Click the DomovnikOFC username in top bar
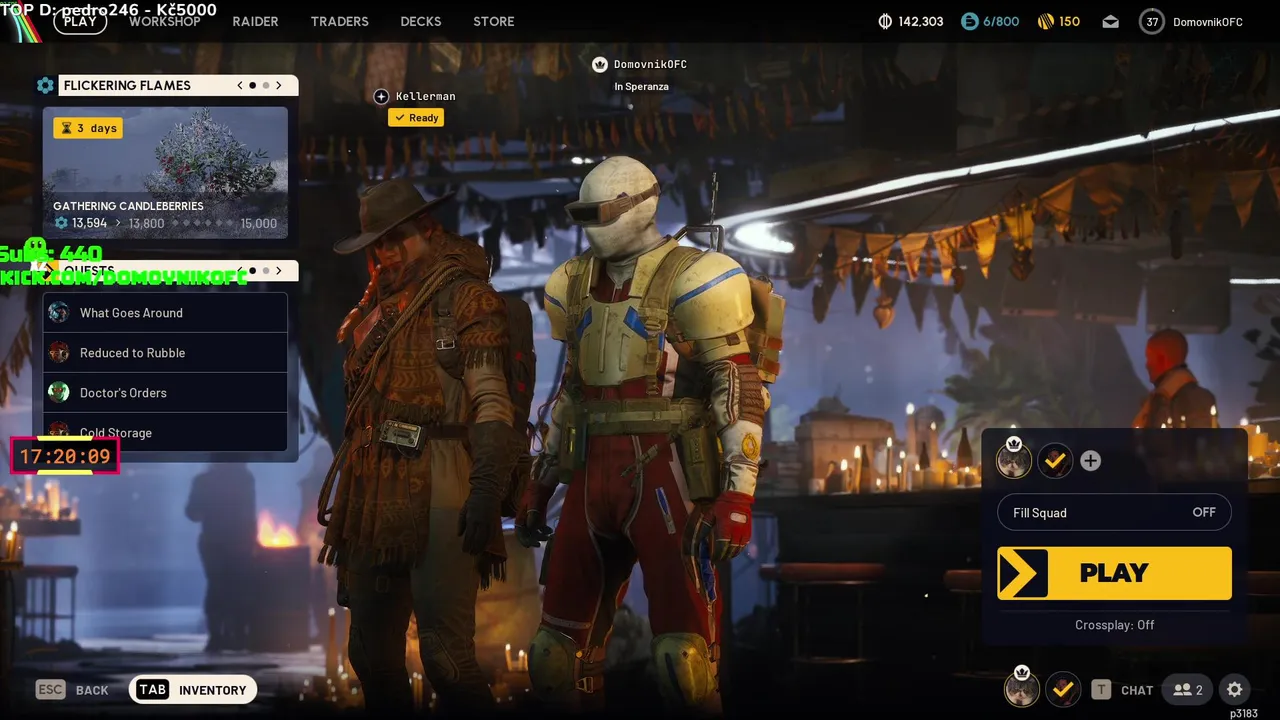1280x720 pixels. pos(1208,21)
